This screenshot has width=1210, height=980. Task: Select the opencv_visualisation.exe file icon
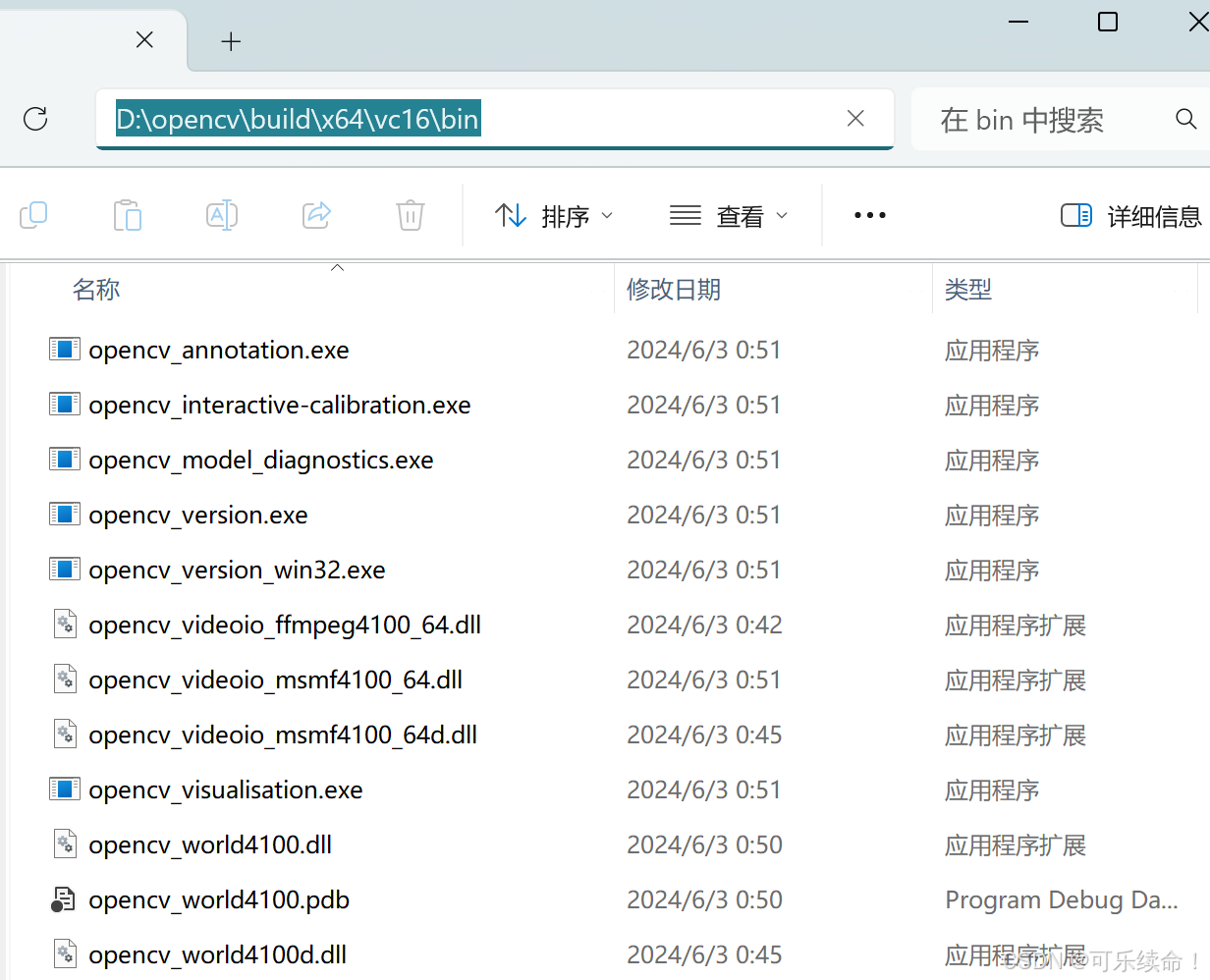[65, 789]
